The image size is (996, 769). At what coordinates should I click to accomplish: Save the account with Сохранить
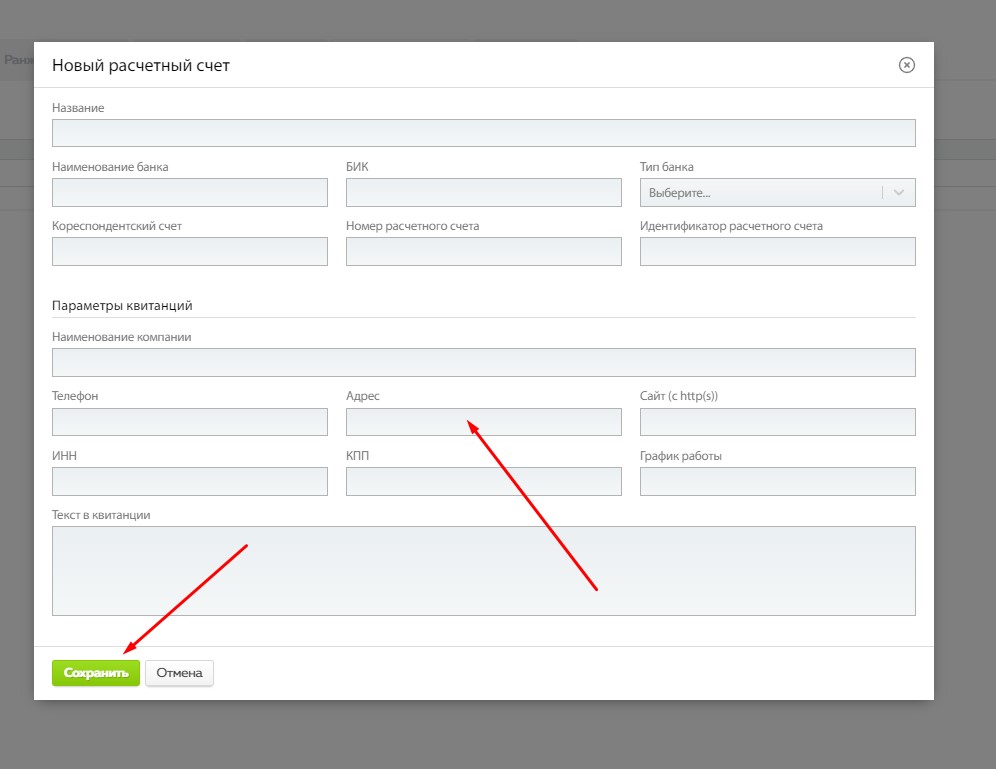pos(96,673)
